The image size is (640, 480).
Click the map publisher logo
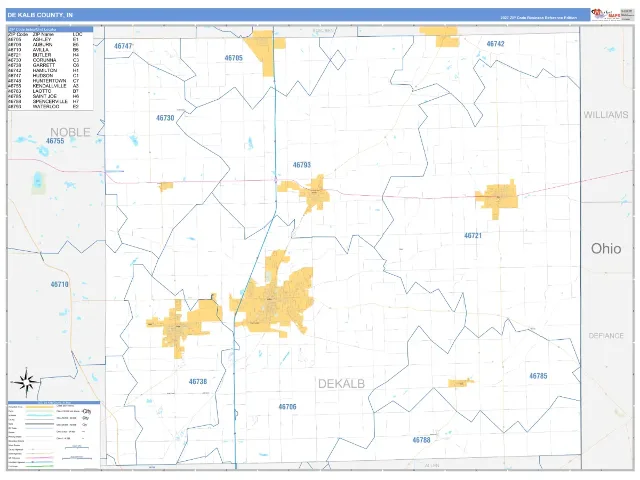point(606,14)
